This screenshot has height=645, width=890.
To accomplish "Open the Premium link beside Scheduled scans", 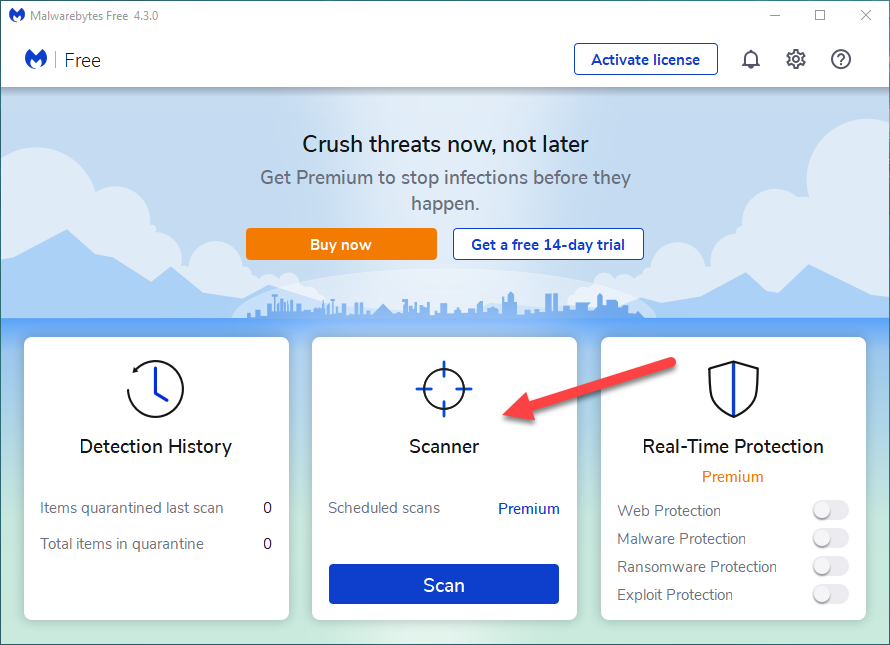I will (529, 508).
